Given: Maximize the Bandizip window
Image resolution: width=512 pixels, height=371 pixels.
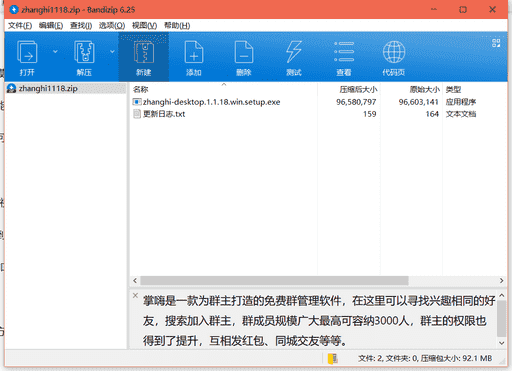Looking at the screenshot, I should tap(463, 9).
